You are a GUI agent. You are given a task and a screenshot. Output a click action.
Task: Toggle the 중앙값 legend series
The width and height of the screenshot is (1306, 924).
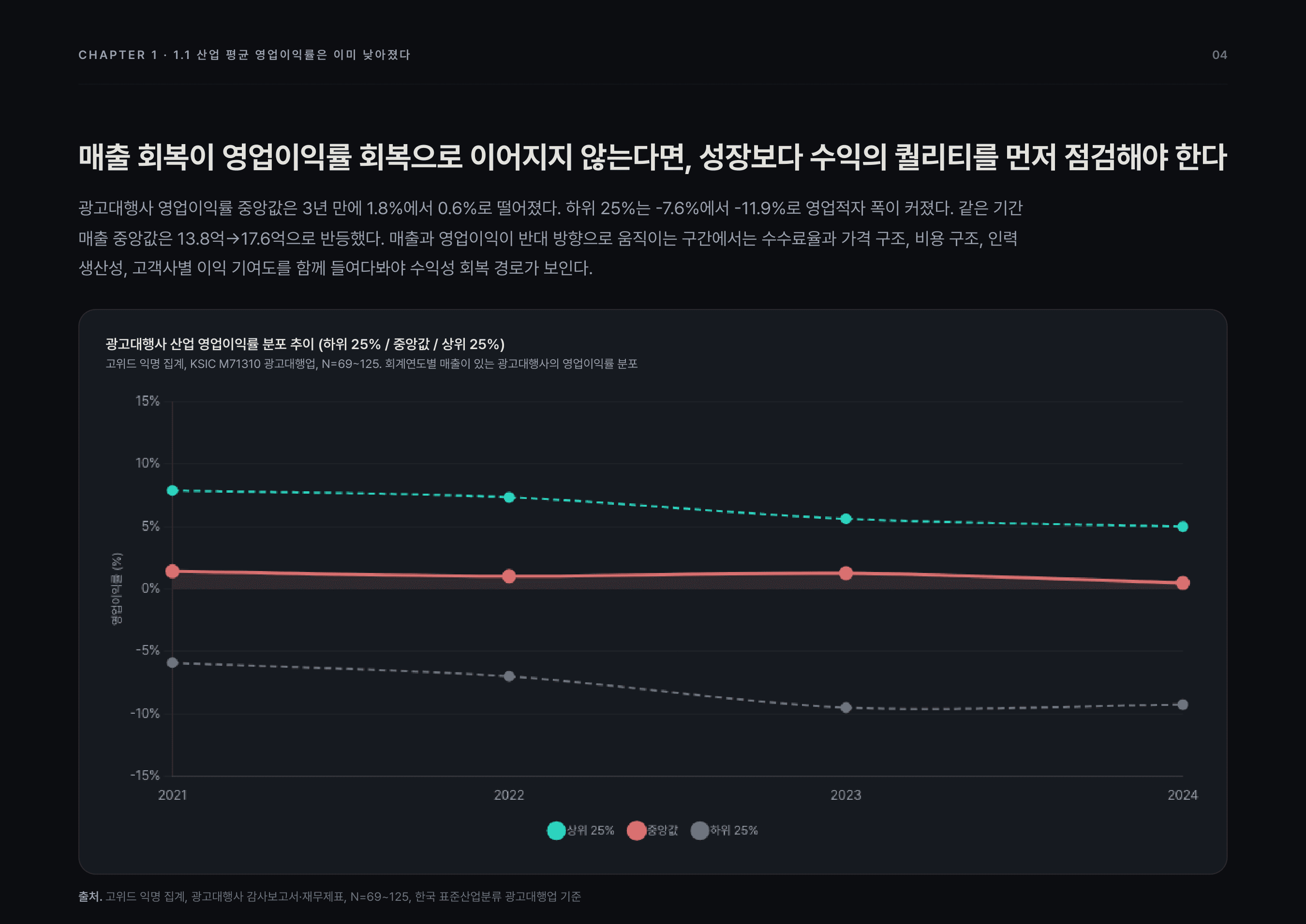653,830
